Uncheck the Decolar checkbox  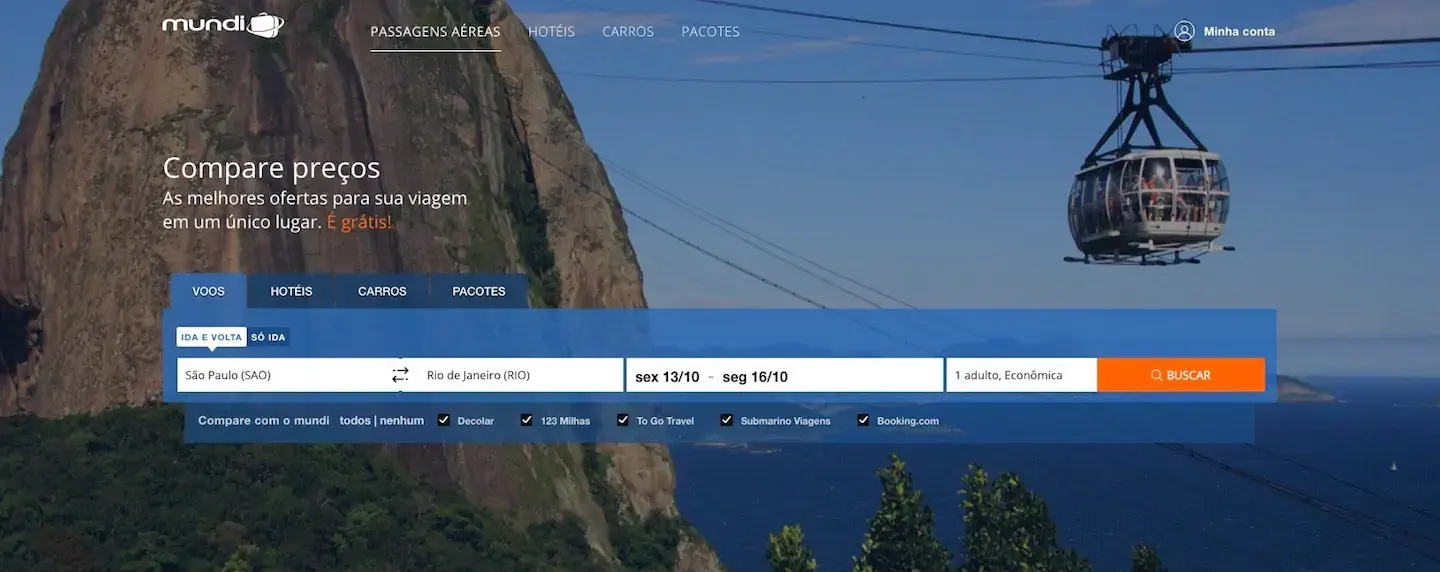click(x=444, y=420)
